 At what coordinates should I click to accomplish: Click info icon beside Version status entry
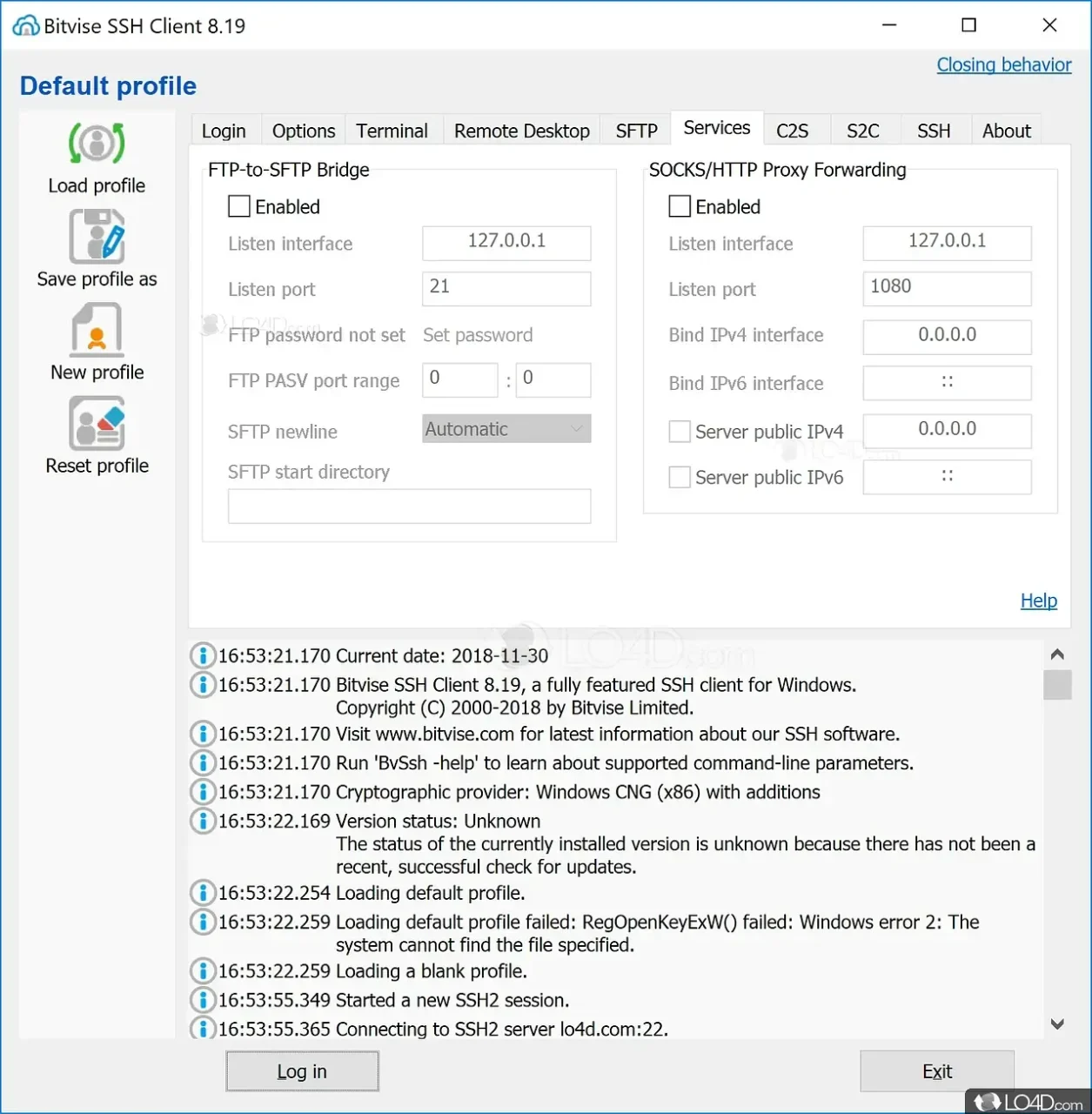click(202, 821)
